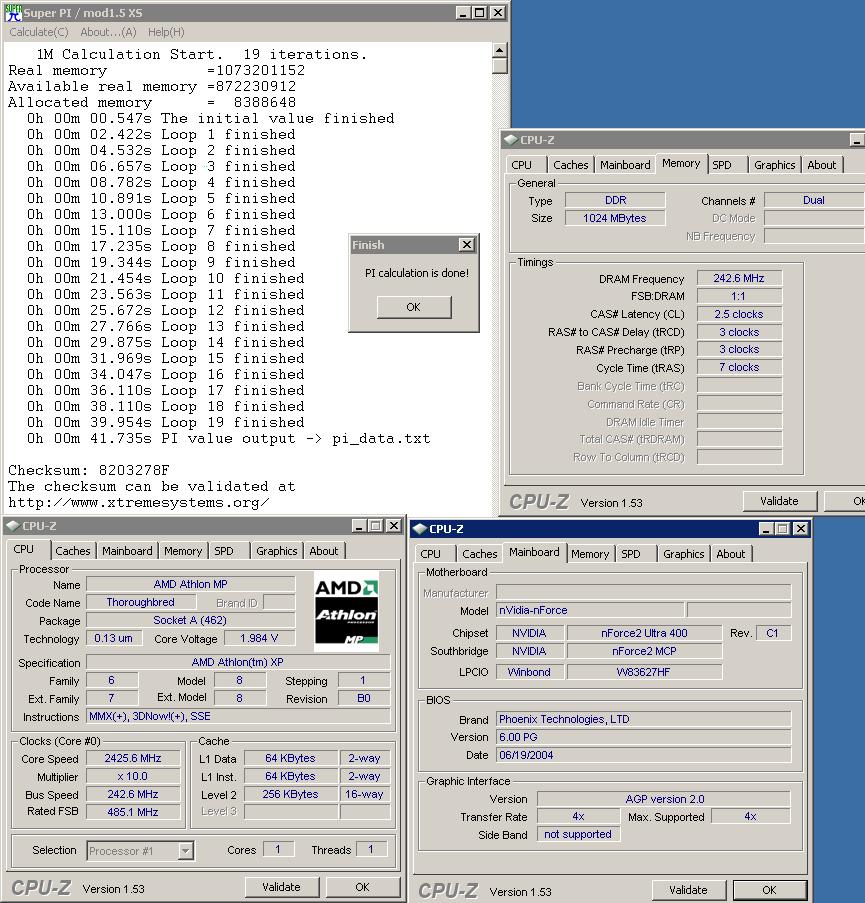Minimize the CPU-Z Mainboard window
This screenshot has width=865, height=903.
click(767, 528)
